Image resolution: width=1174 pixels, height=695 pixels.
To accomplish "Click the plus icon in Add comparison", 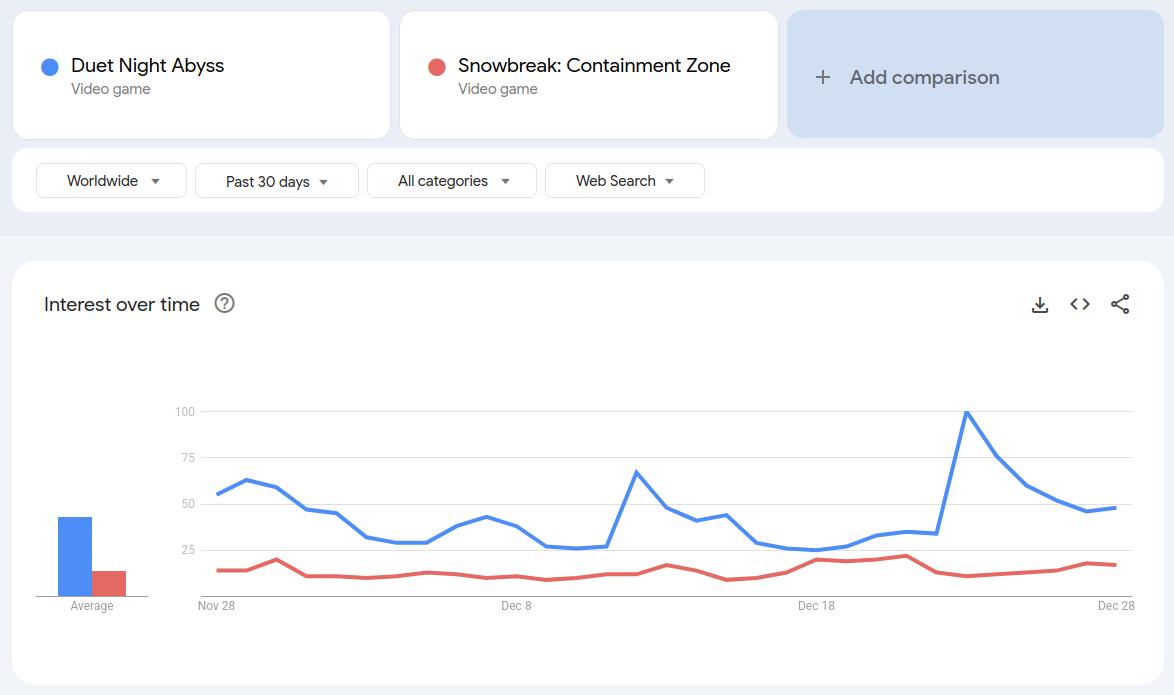I will pos(823,77).
